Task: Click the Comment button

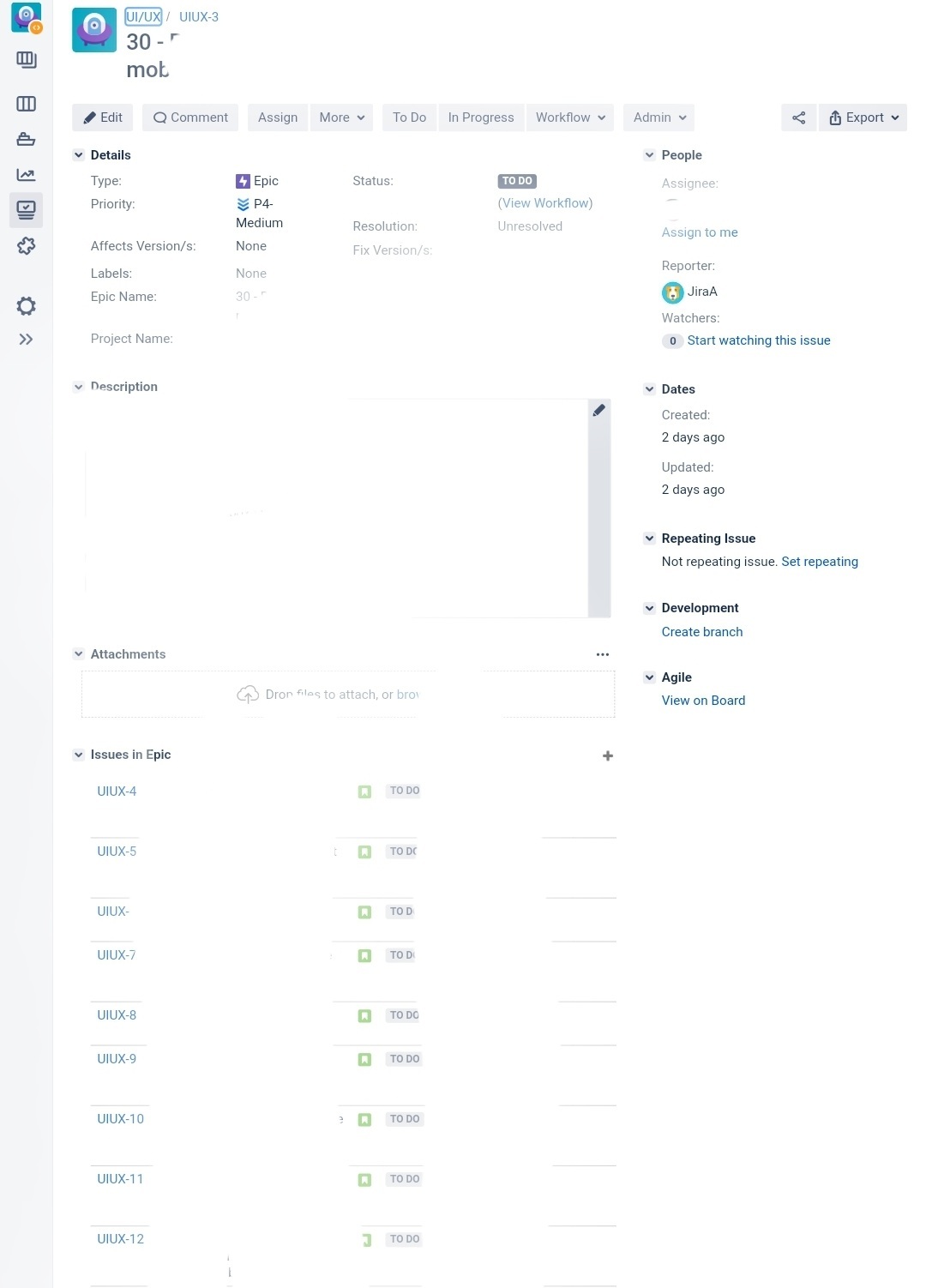Action: (x=190, y=117)
